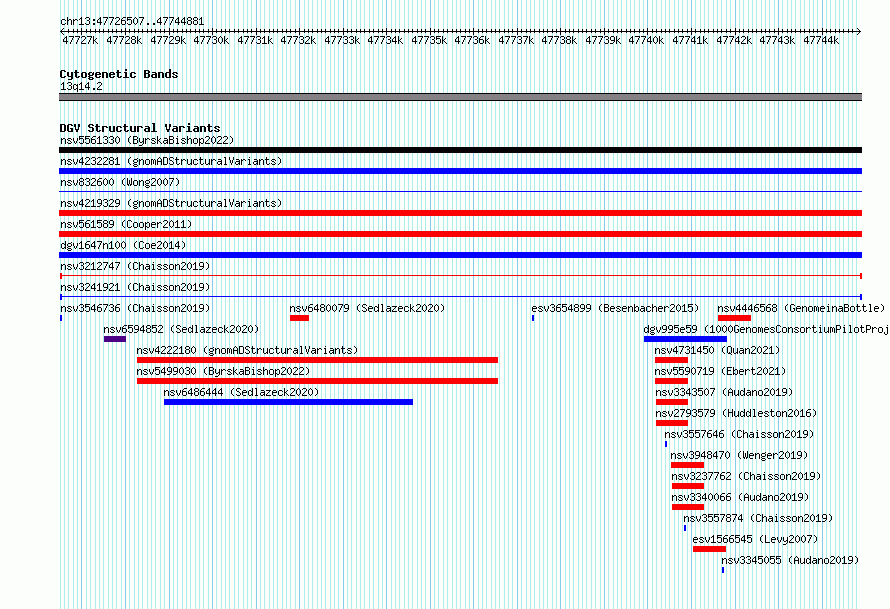Viewport: 890px width, 609px height.
Task: Open nsv561589 (Cooper2011) label
Action: coord(126,224)
